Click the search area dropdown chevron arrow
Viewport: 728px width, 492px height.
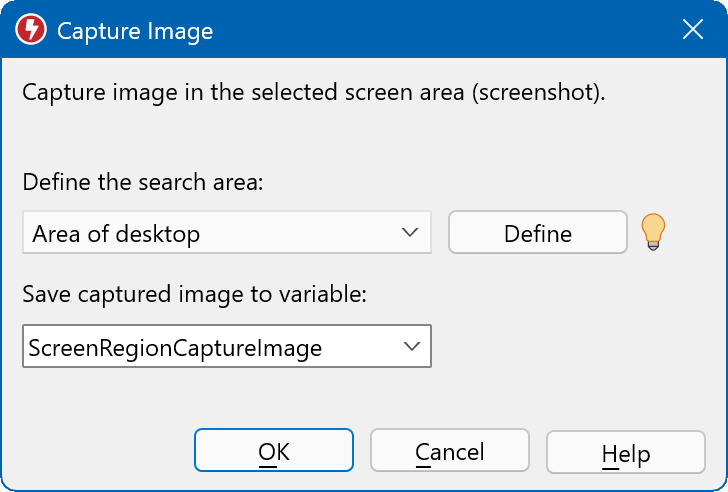pos(409,233)
